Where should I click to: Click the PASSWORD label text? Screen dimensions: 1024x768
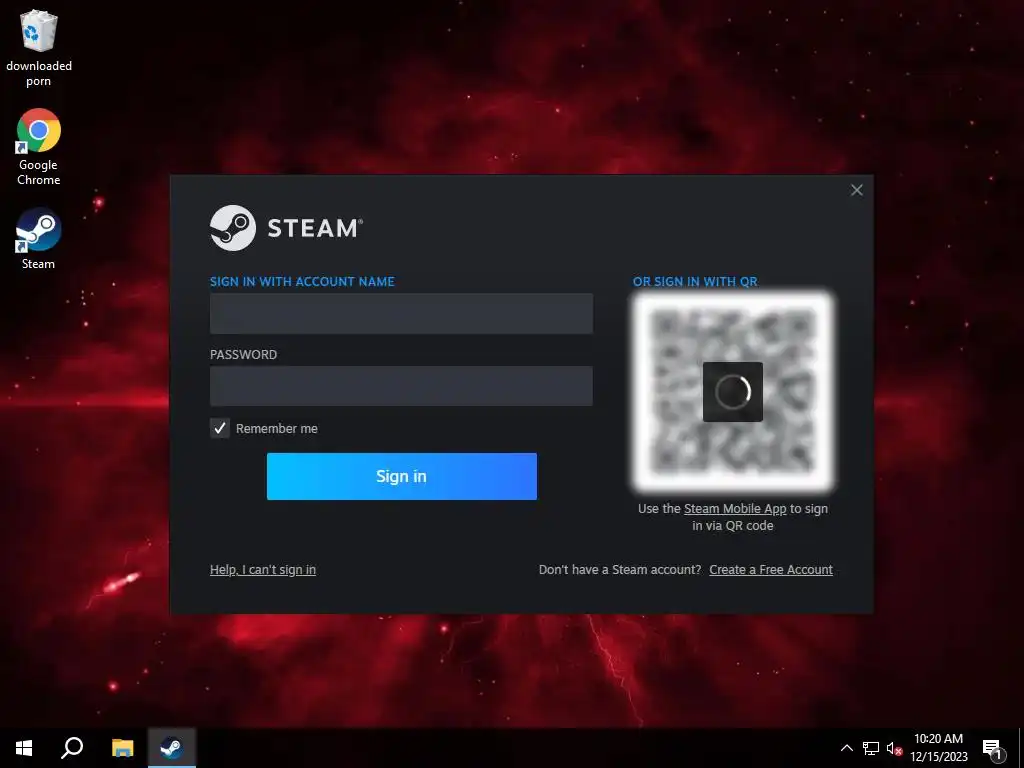coord(243,355)
